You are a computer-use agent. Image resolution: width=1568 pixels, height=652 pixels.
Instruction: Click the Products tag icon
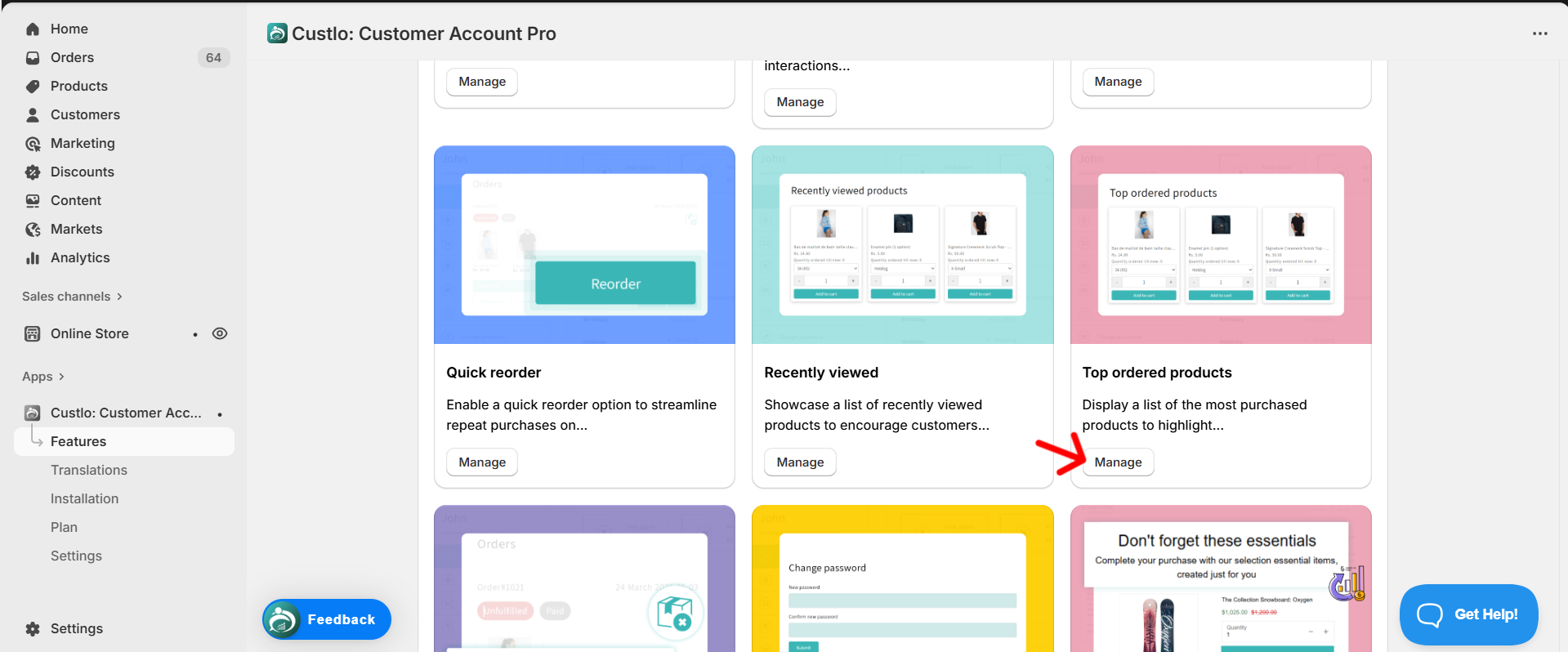pyautogui.click(x=33, y=87)
